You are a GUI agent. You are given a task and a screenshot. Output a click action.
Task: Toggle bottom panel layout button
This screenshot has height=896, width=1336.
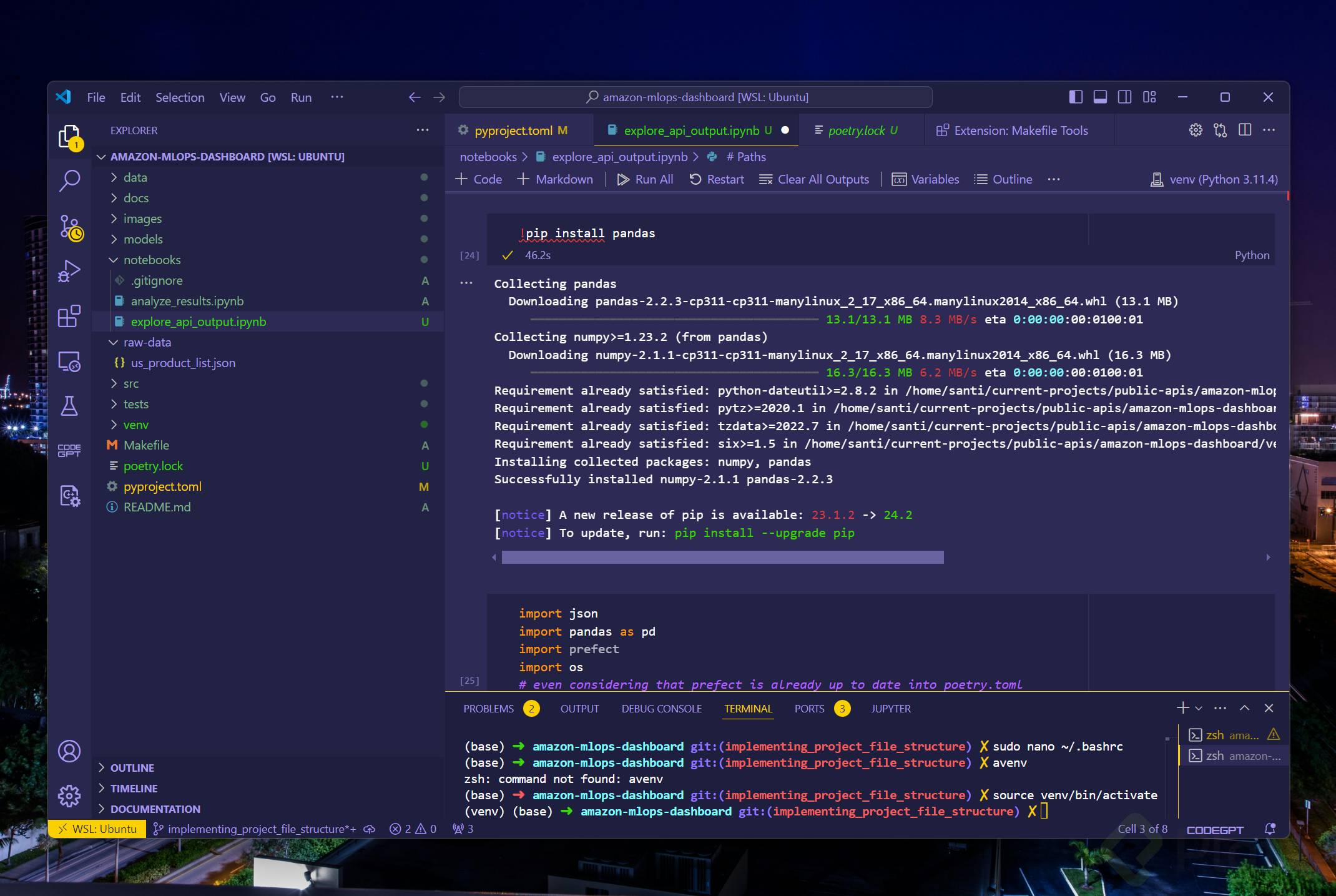click(x=1100, y=97)
